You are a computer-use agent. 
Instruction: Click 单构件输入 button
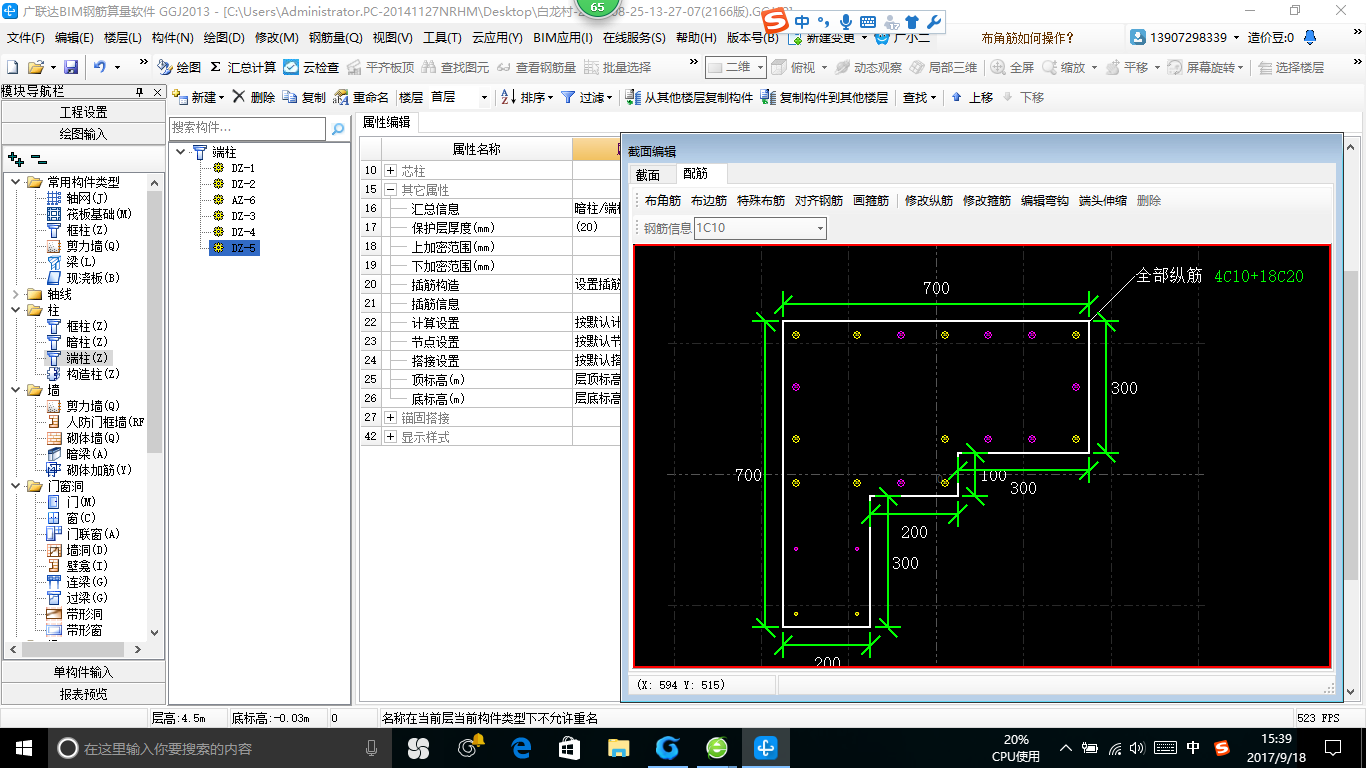(83, 672)
